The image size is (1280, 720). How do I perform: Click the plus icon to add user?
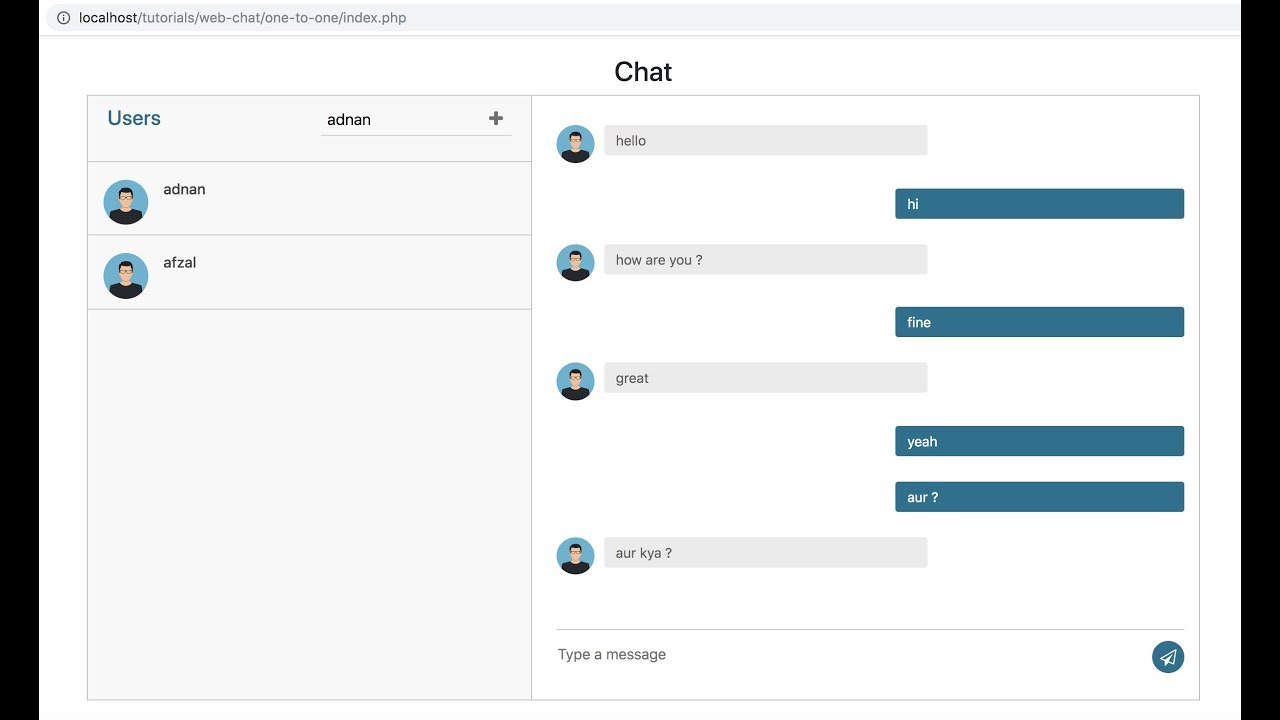coord(496,118)
